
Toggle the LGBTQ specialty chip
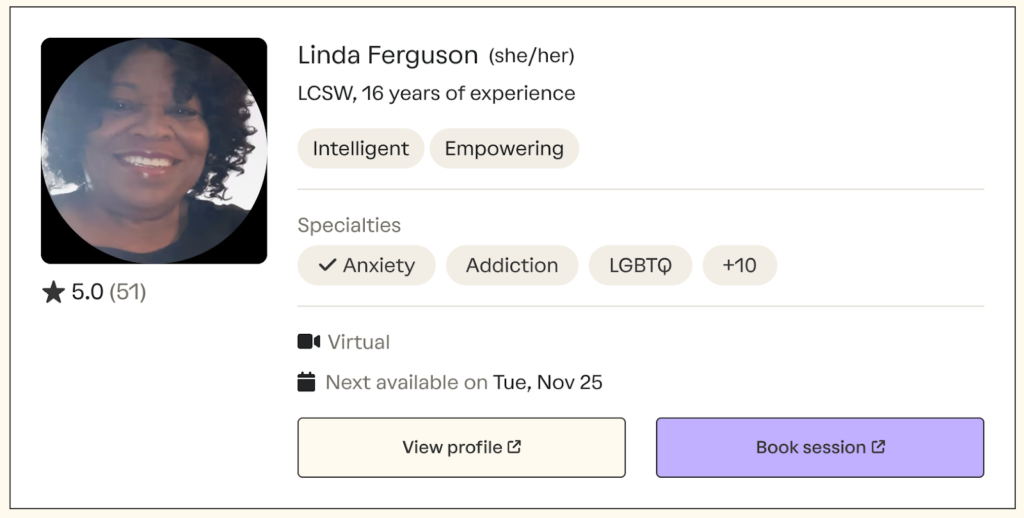pos(640,265)
